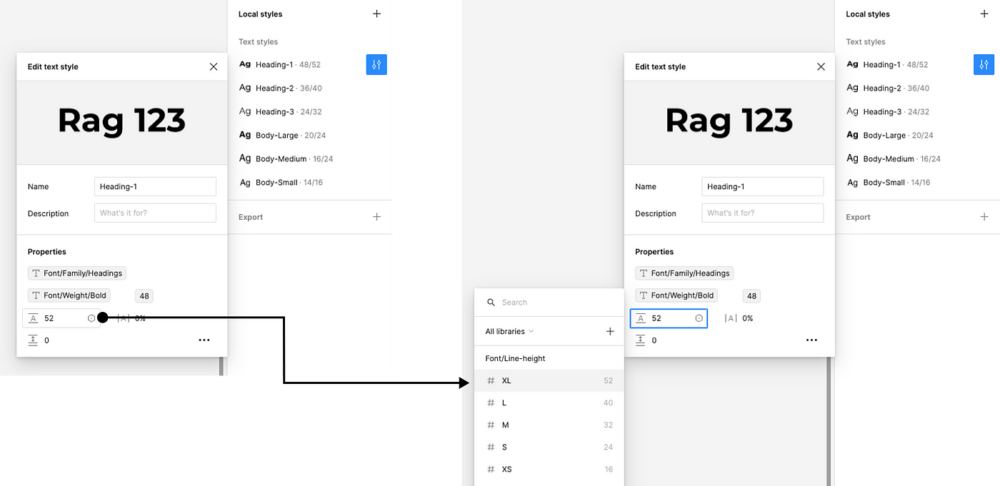Click the letter spacing 0% field in right panel
This screenshot has height=486, width=1000.
point(747,318)
